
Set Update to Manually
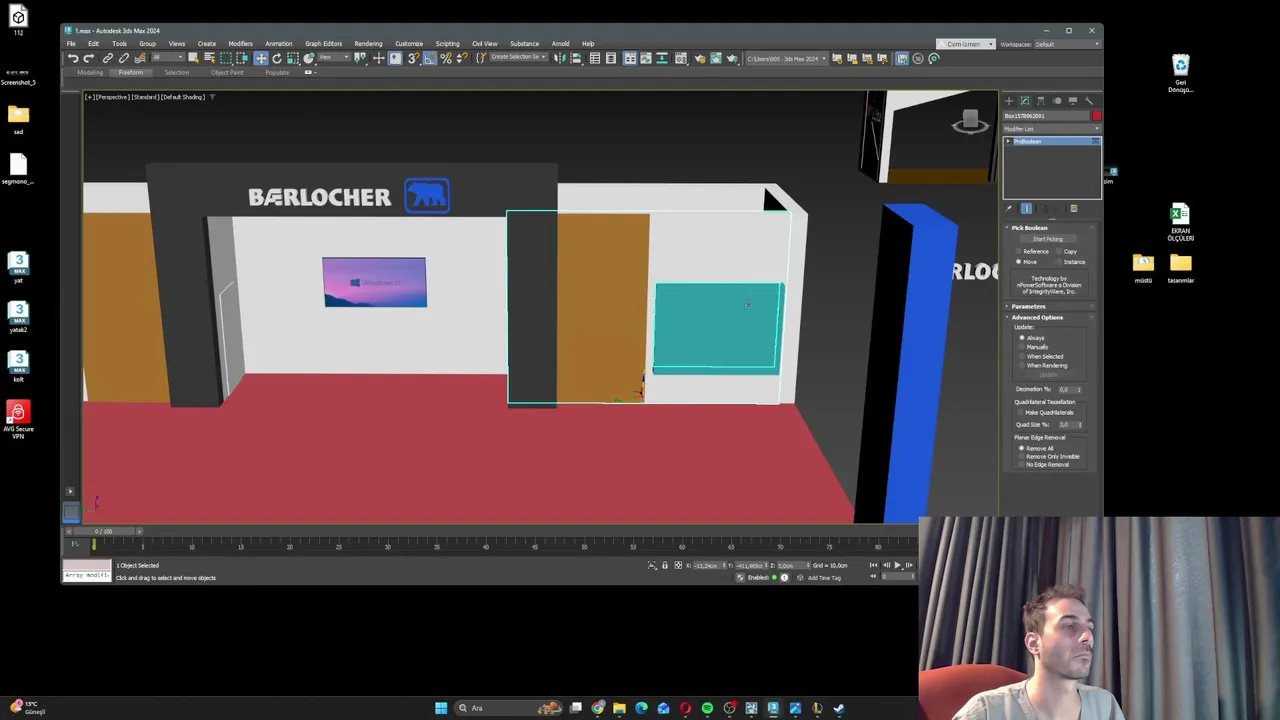pyautogui.click(x=1036, y=347)
